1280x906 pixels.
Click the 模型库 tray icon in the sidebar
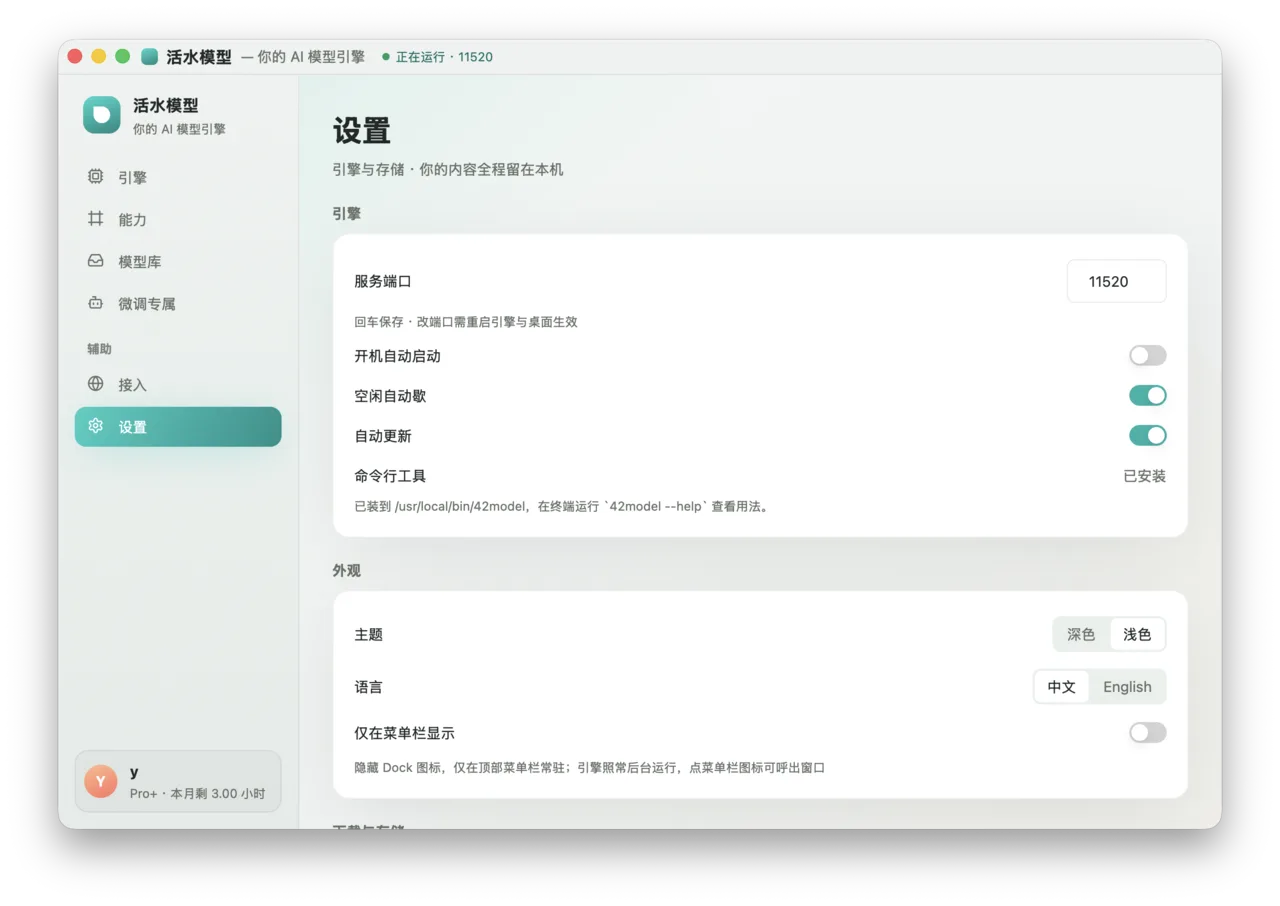pos(95,260)
